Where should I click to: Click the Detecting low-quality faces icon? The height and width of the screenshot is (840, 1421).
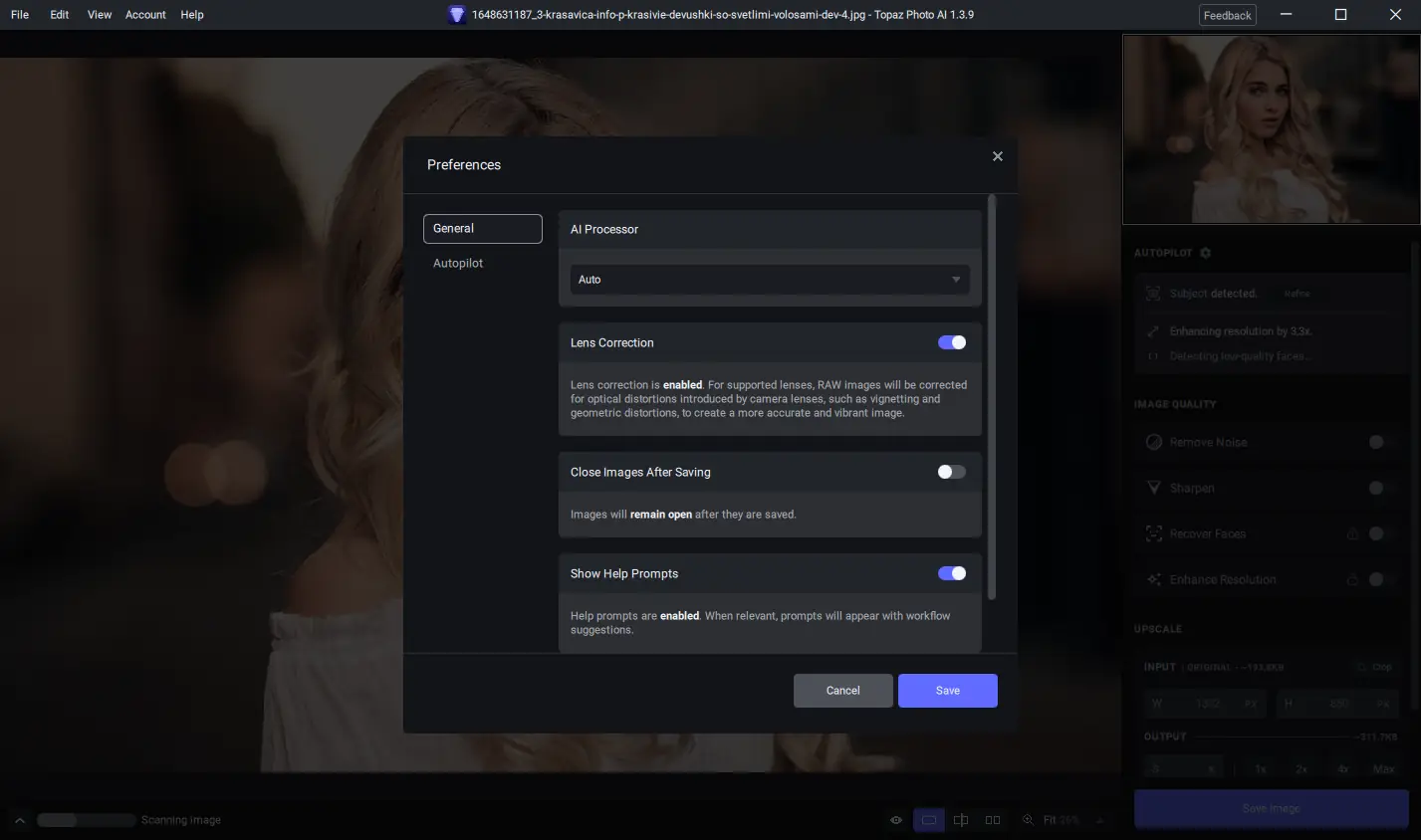coord(1153,356)
